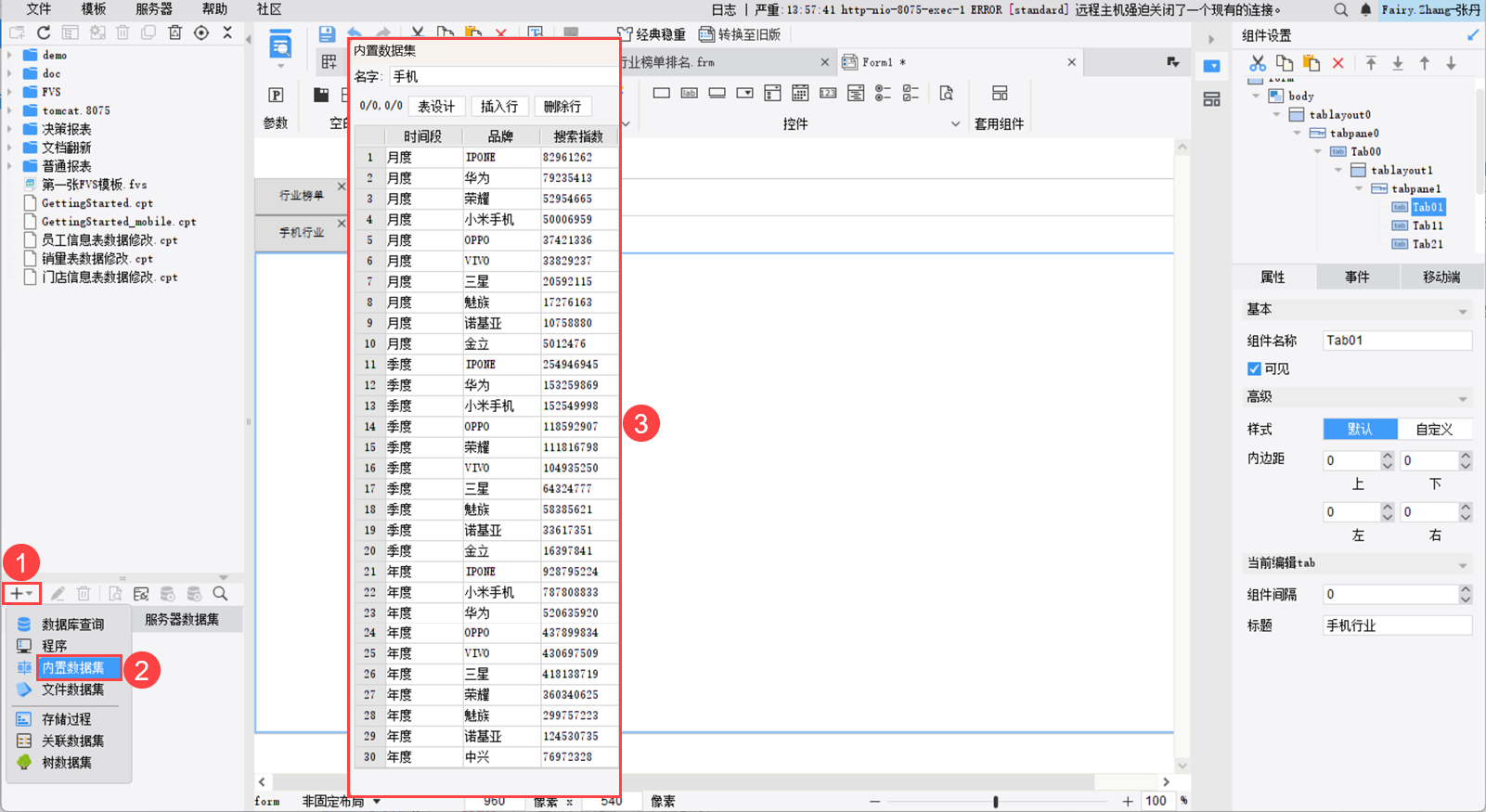Click the checkbox group widget icon
The image size is (1486, 812).
[x=911, y=93]
